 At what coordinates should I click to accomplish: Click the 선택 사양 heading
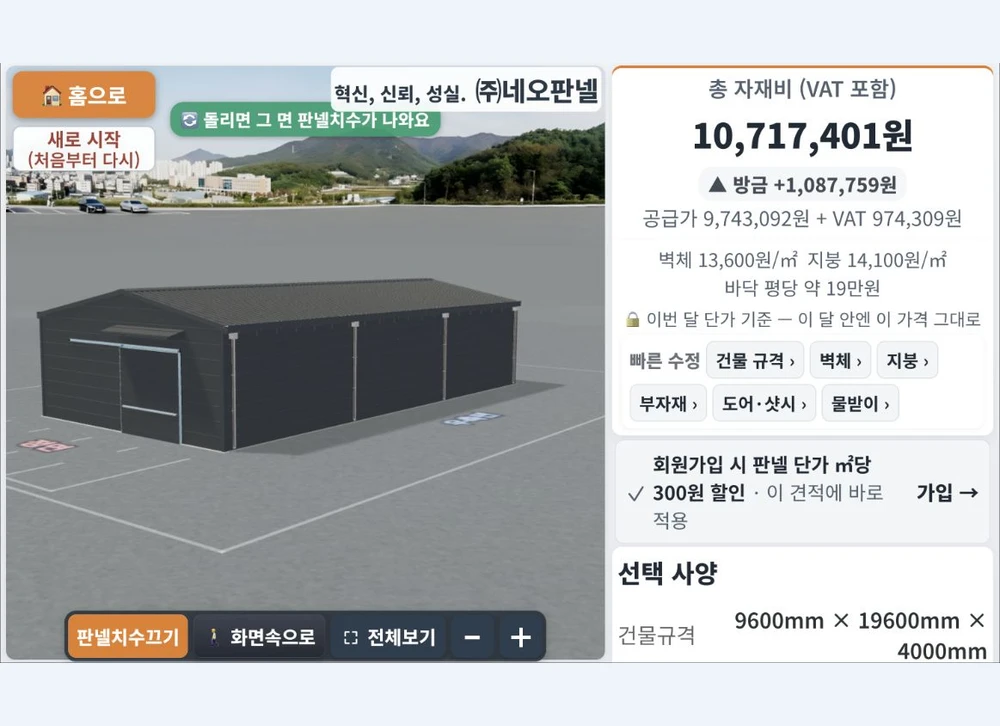point(668,573)
